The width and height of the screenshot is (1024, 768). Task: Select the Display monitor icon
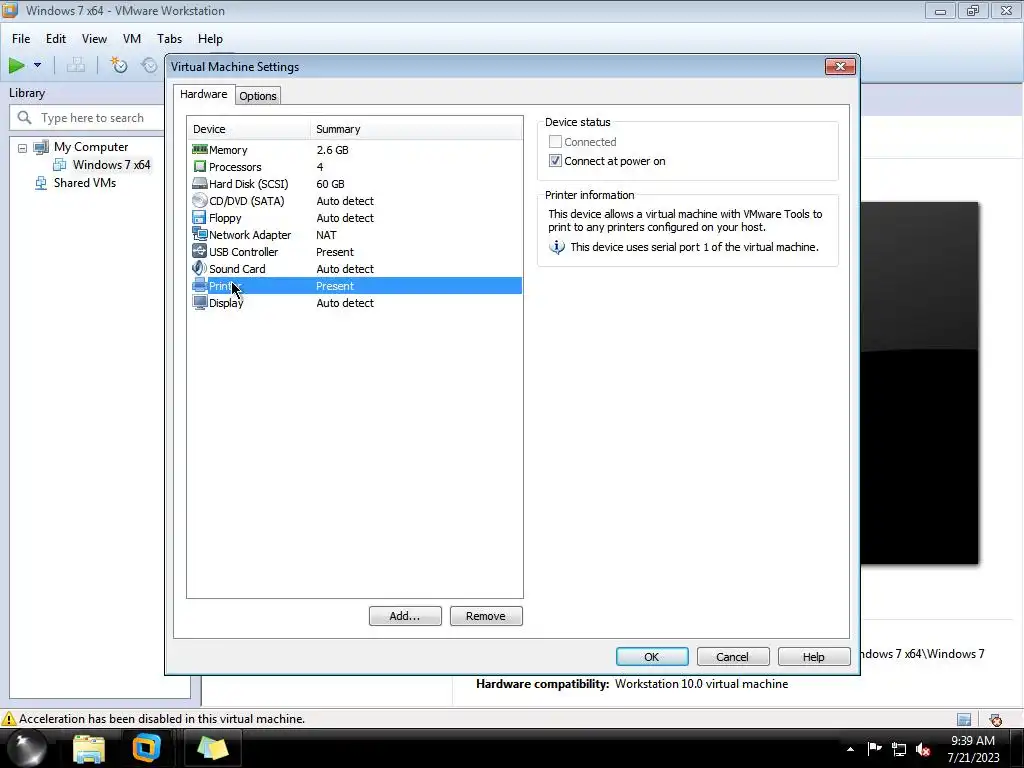click(x=199, y=302)
